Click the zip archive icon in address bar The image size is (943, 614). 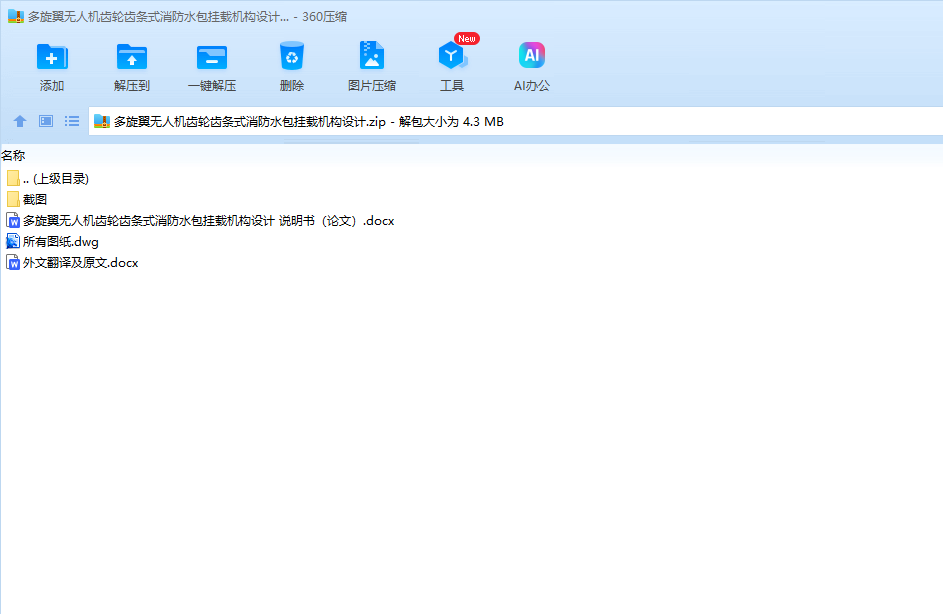(x=102, y=121)
